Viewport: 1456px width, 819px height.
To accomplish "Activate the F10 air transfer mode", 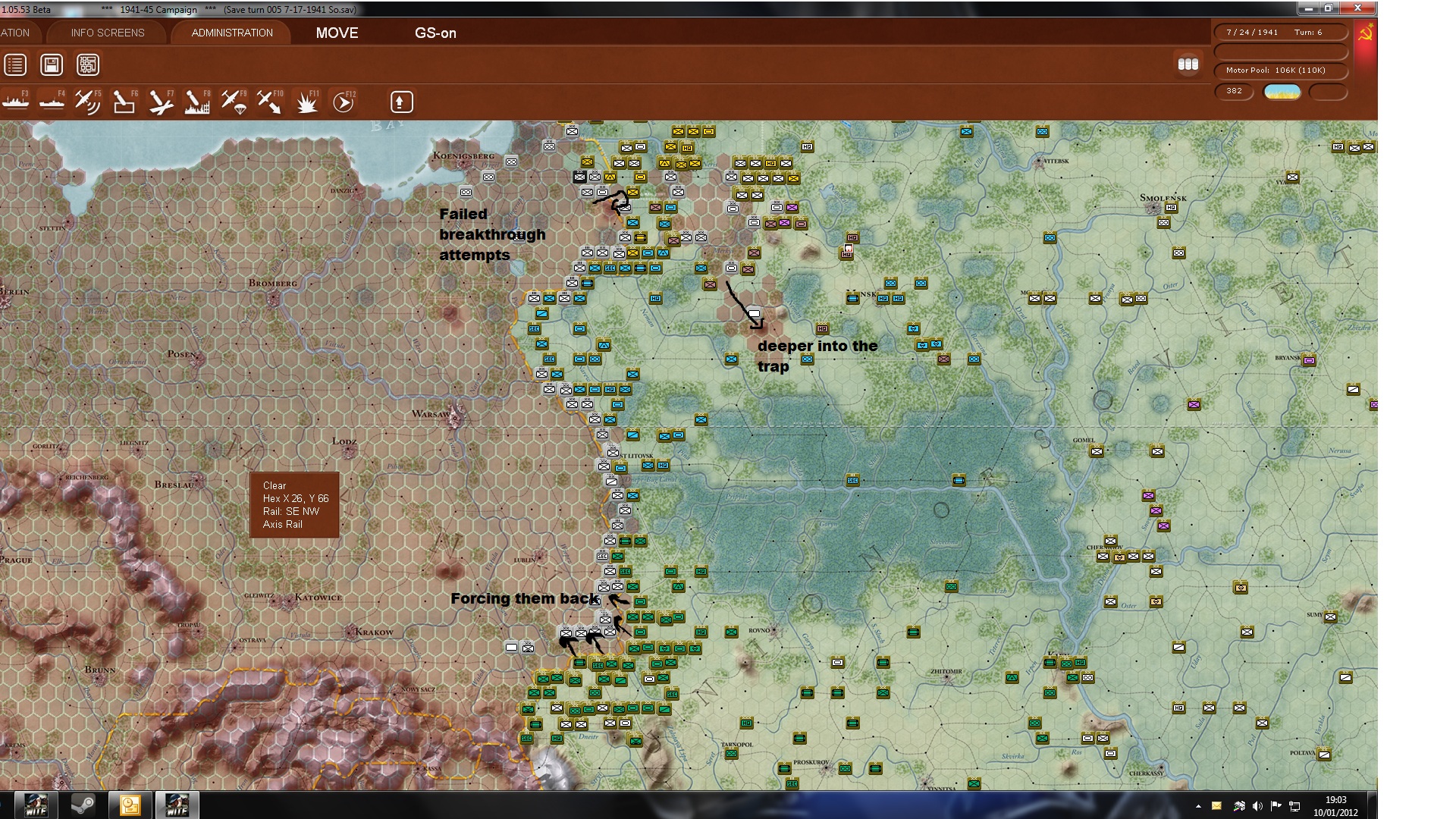I will click(x=270, y=102).
